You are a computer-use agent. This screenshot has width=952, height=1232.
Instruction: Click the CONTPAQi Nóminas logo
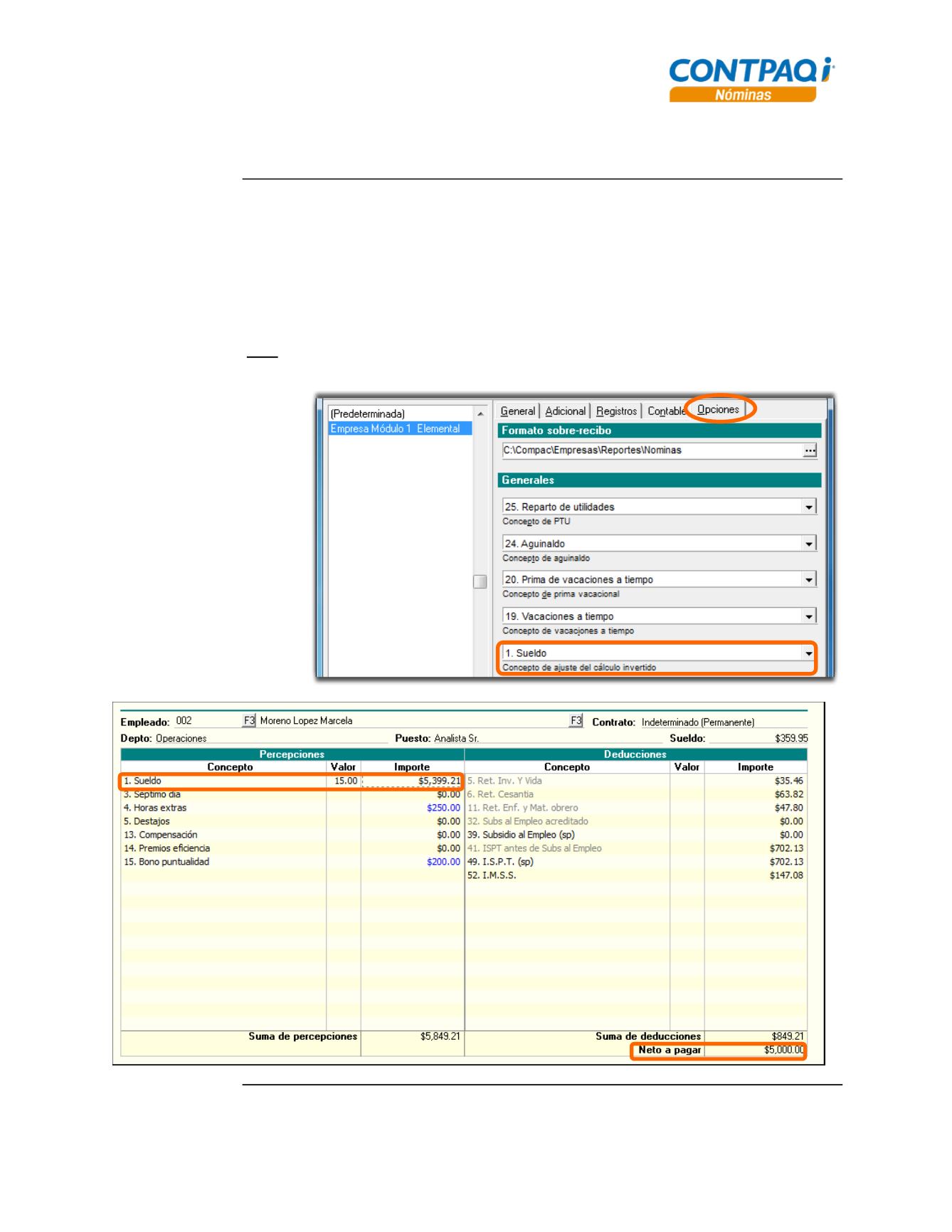click(751, 80)
